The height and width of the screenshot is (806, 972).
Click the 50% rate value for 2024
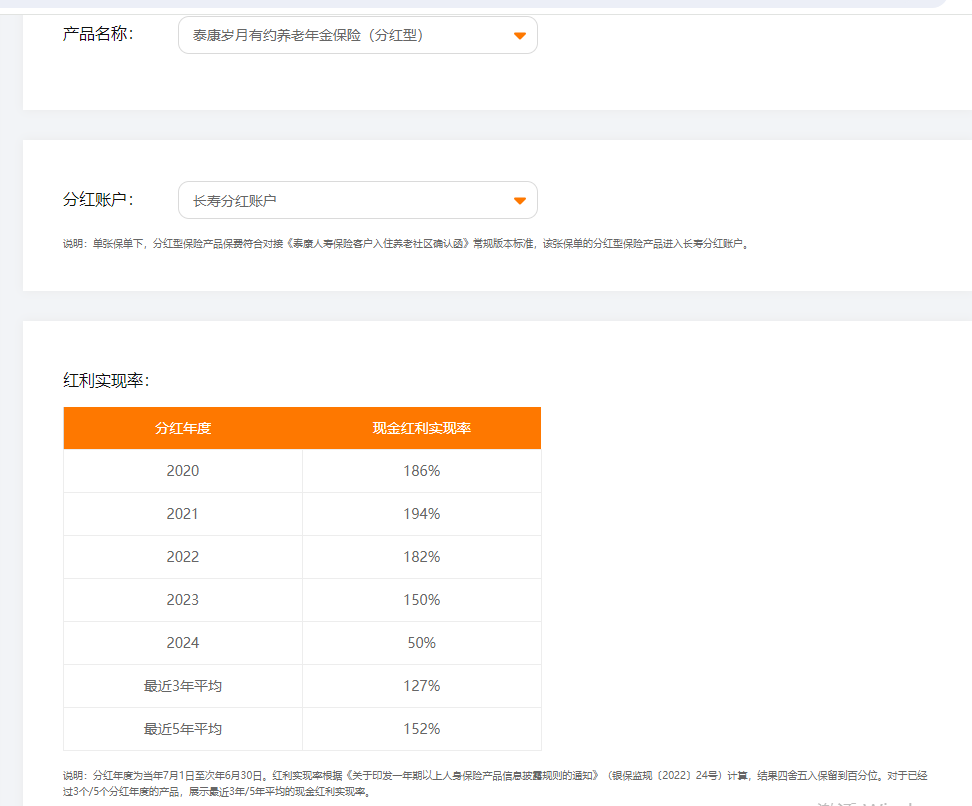421,643
